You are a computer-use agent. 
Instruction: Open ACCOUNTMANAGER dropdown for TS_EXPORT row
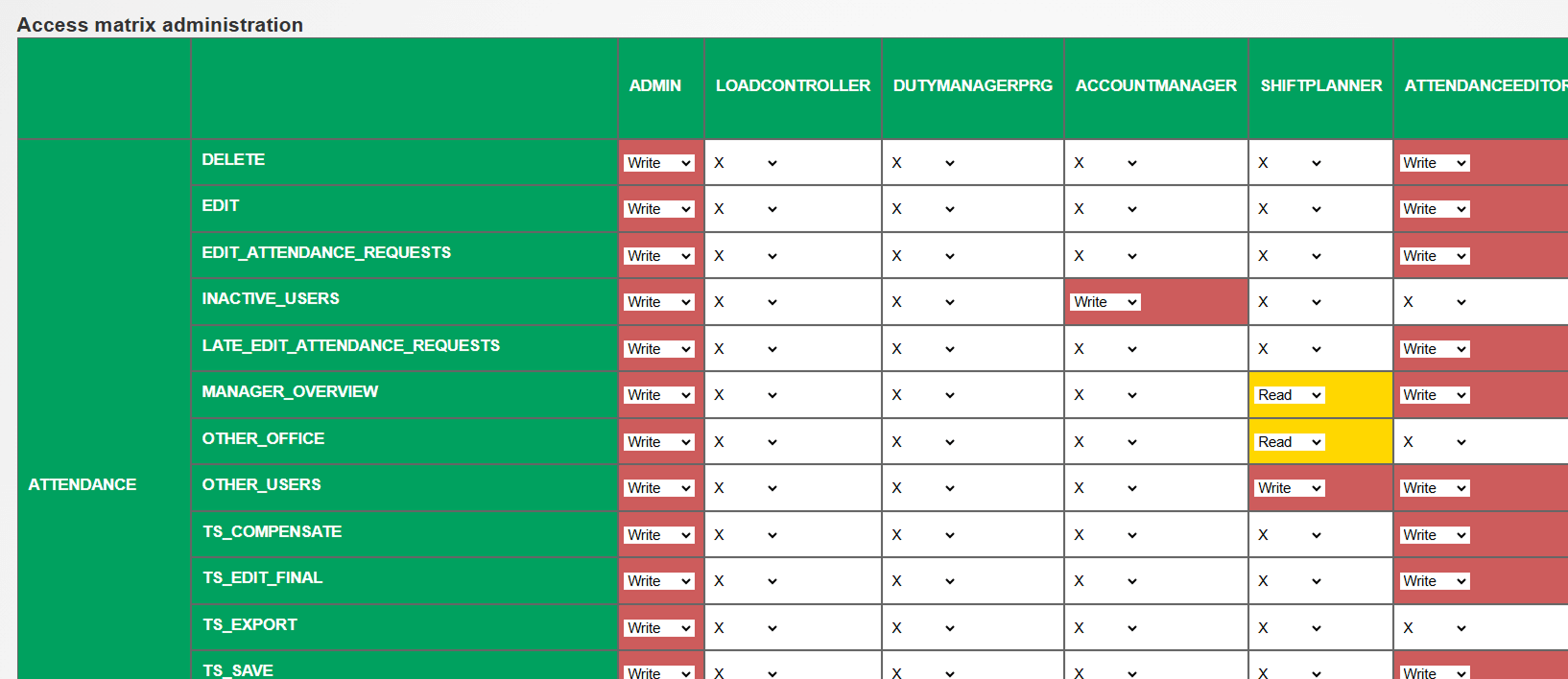(1105, 628)
